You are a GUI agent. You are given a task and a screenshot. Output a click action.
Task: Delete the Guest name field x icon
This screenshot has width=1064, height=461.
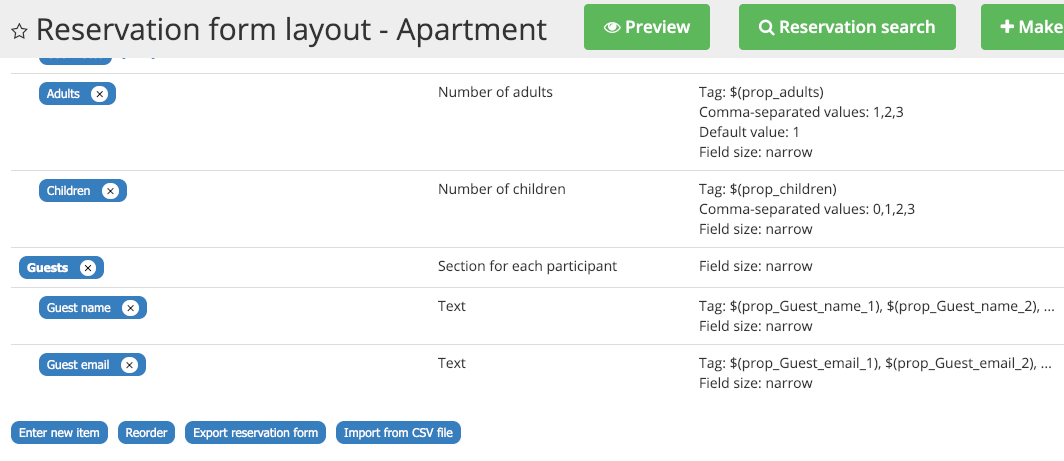click(130, 308)
